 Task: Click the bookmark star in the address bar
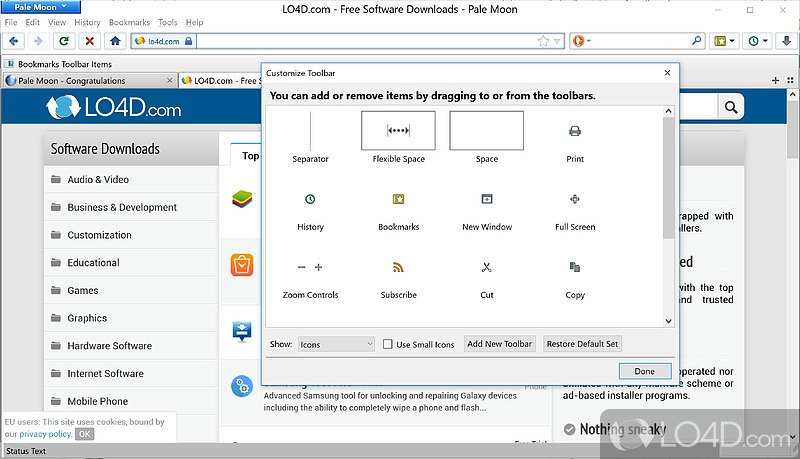click(543, 41)
